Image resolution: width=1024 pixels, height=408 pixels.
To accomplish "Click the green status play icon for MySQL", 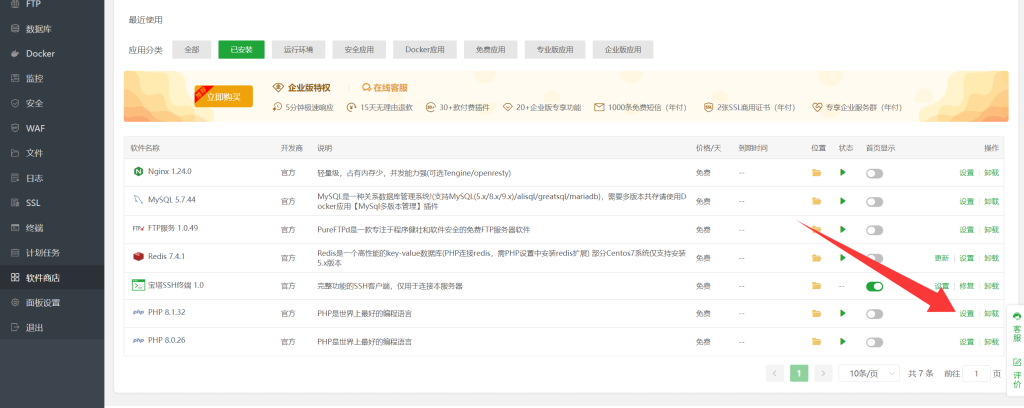I will [x=843, y=201].
